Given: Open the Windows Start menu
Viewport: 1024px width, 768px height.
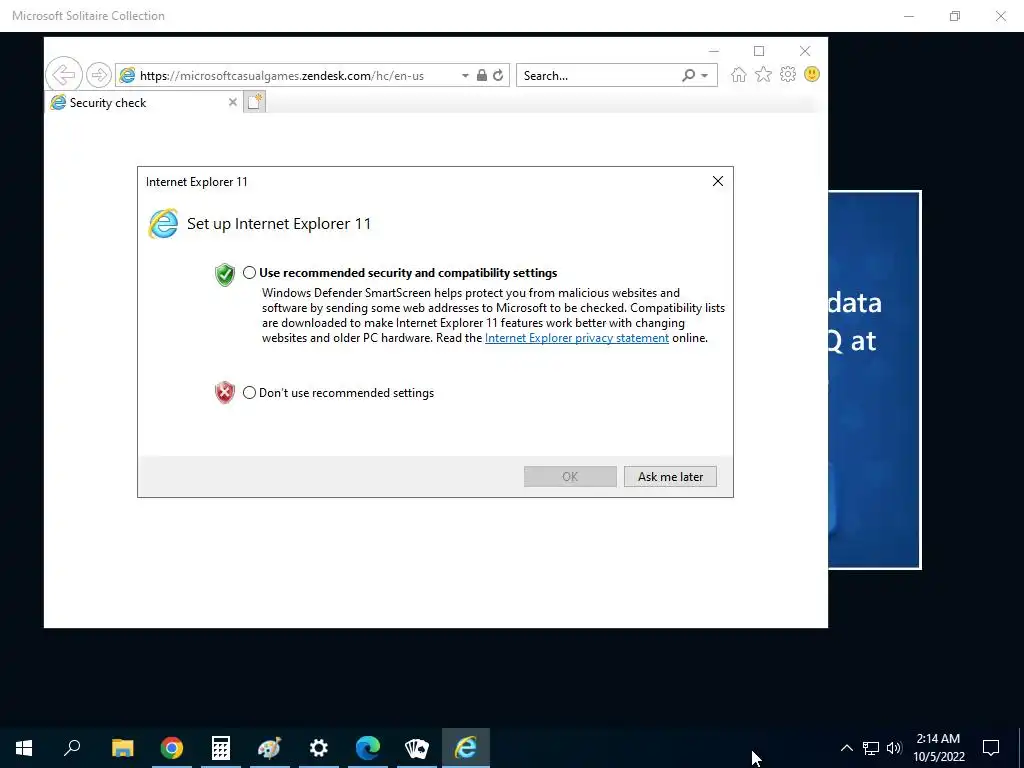Looking at the screenshot, I should (24, 748).
